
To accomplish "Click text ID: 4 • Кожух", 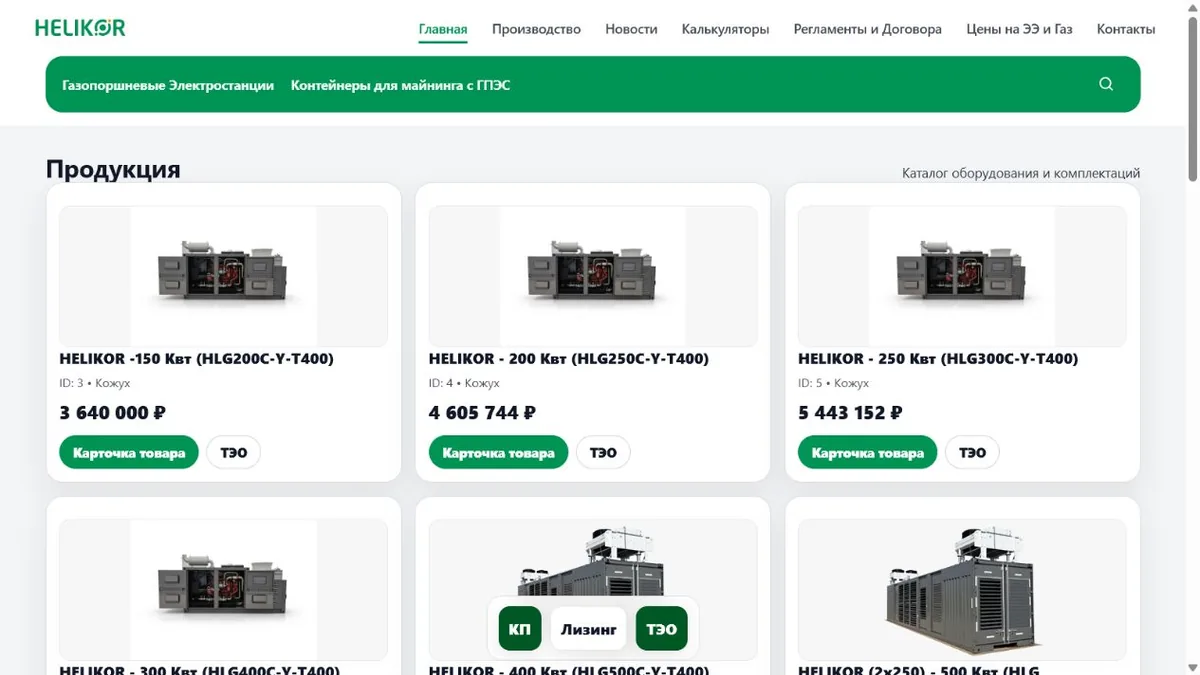I will pyautogui.click(x=464, y=383).
